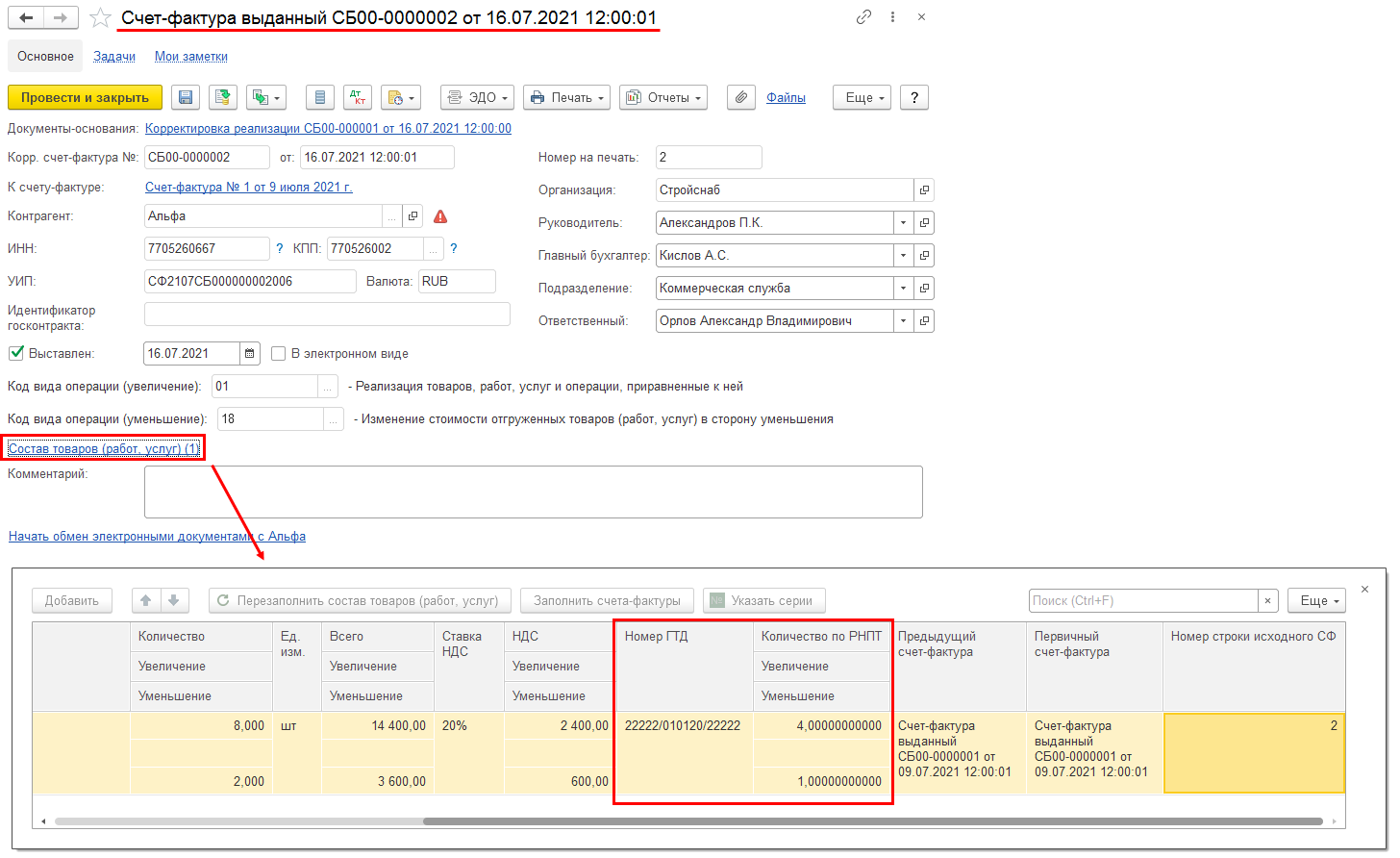Click the warning icon next to Альфа
Viewport: 1400px width, 858px height.
pyautogui.click(x=440, y=216)
